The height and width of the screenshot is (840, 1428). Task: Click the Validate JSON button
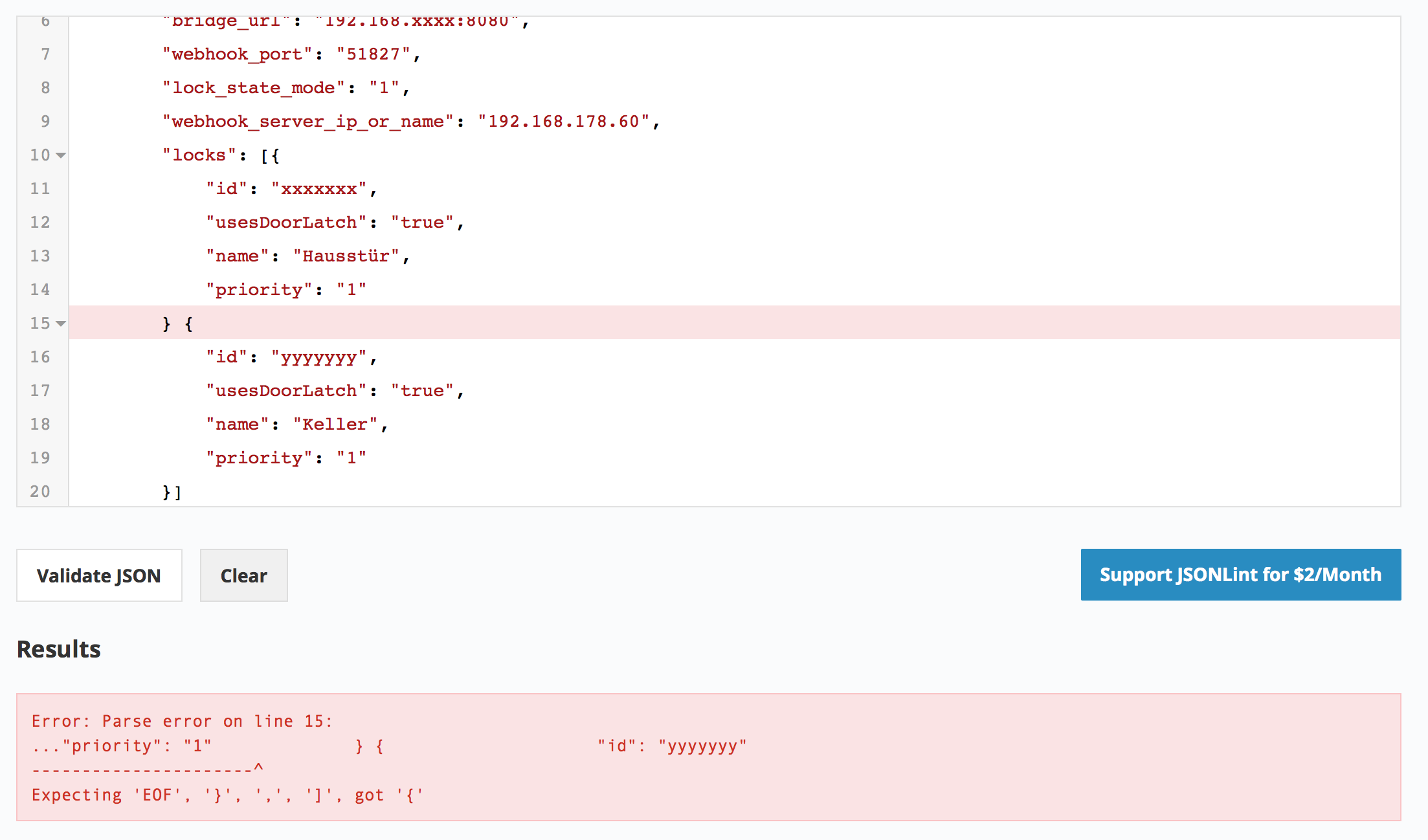[99, 575]
